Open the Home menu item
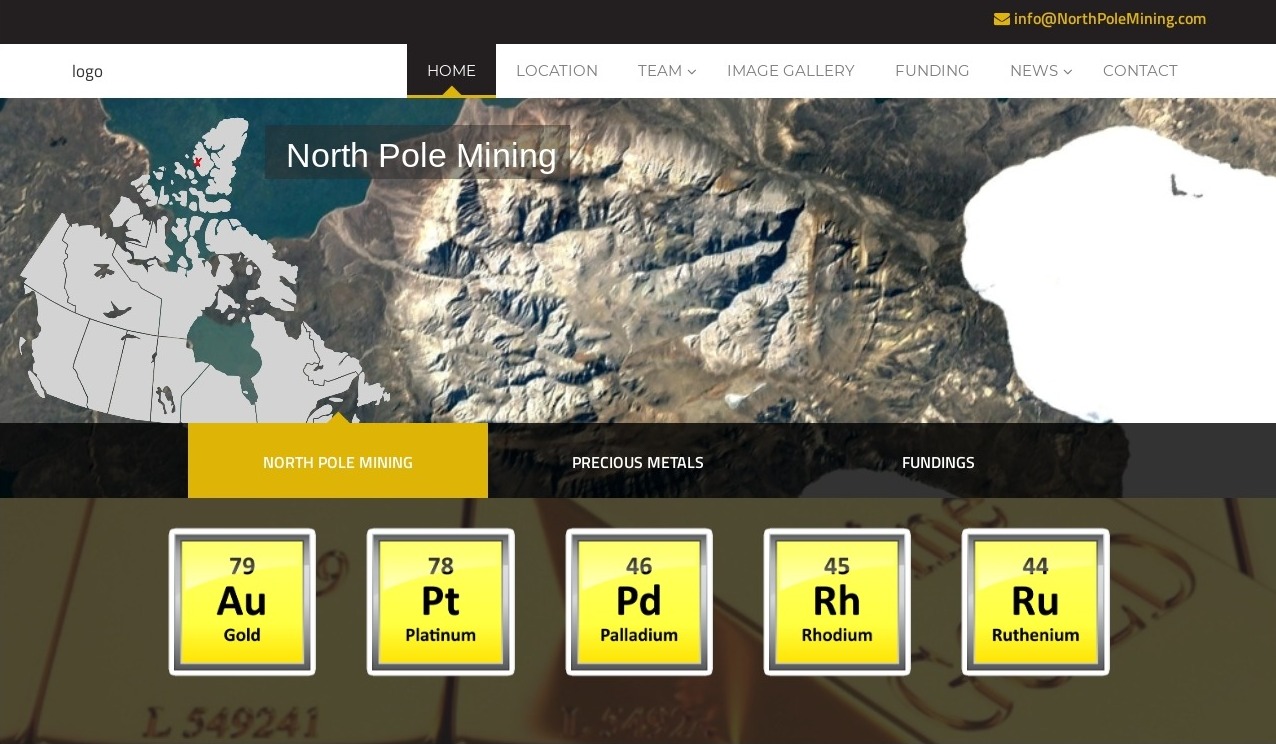 click(451, 71)
